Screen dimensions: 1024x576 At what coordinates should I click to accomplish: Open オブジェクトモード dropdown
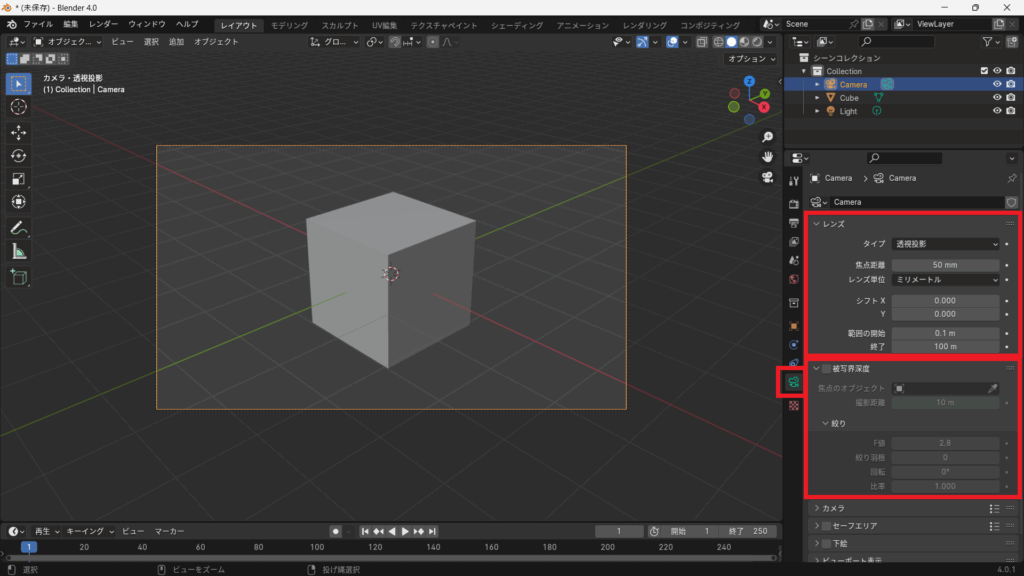[x=68, y=42]
